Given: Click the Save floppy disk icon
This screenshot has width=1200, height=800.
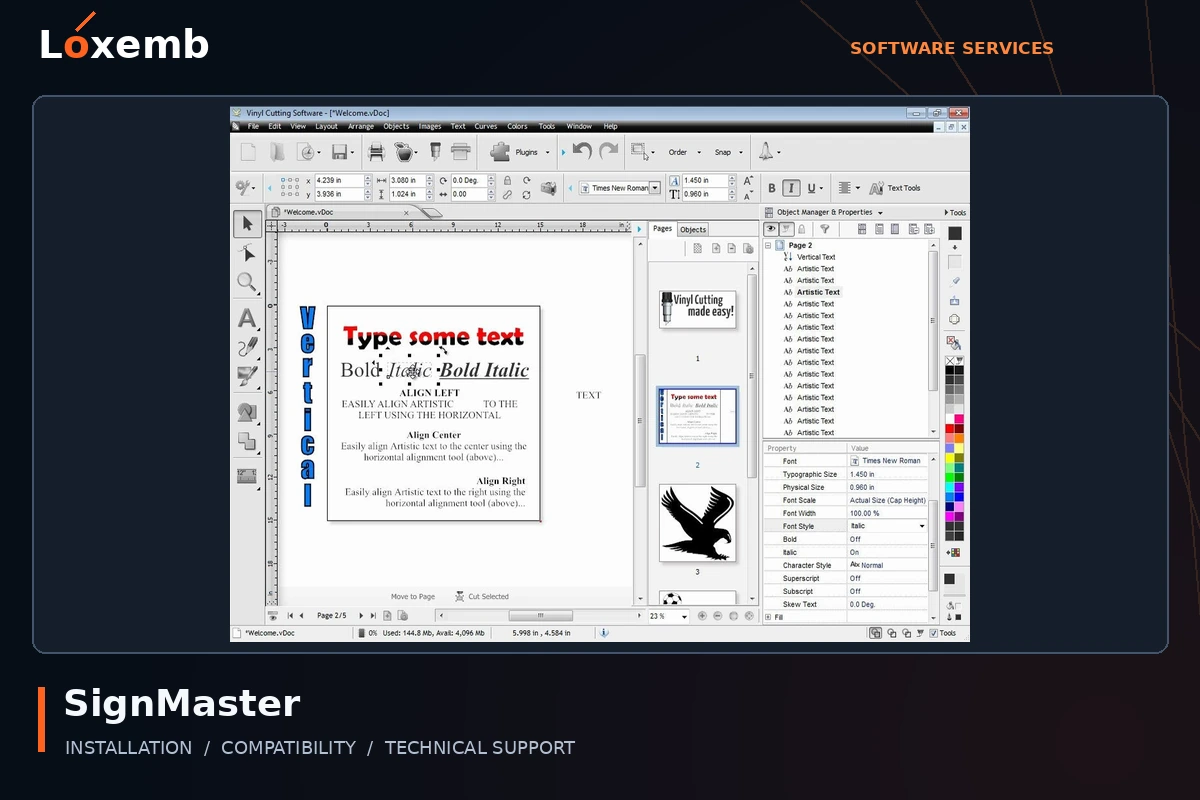Looking at the screenshot, I should click(339, 152).
